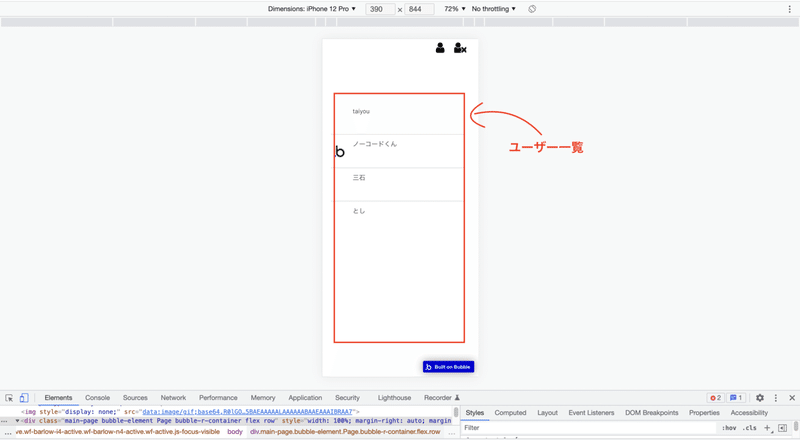Image resolution: width=800 pixels, height=440 pixels.
Task: Focus the styles Filter input field
Action: tap(589, 428)
